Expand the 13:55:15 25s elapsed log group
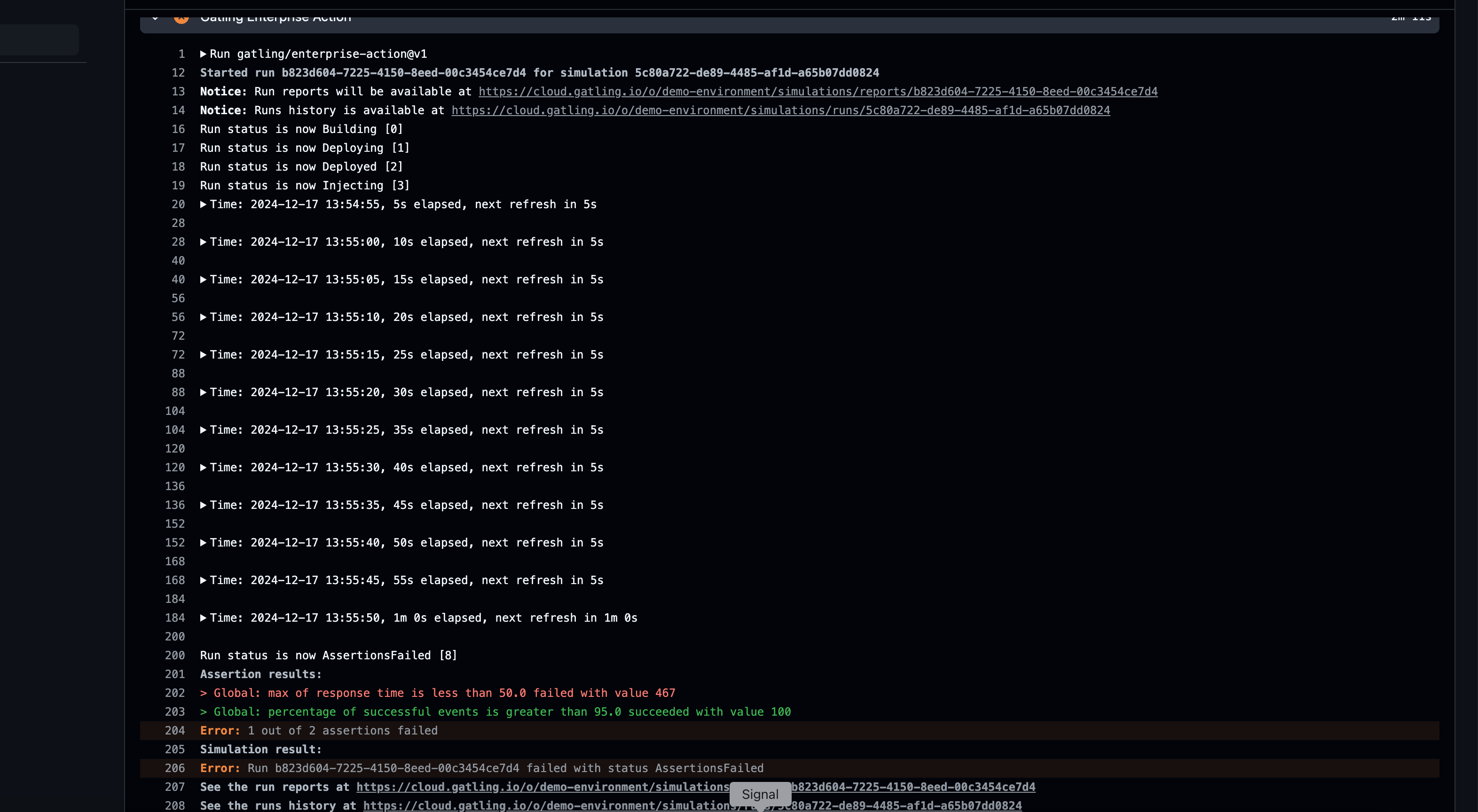 click(x=203, y=355)
